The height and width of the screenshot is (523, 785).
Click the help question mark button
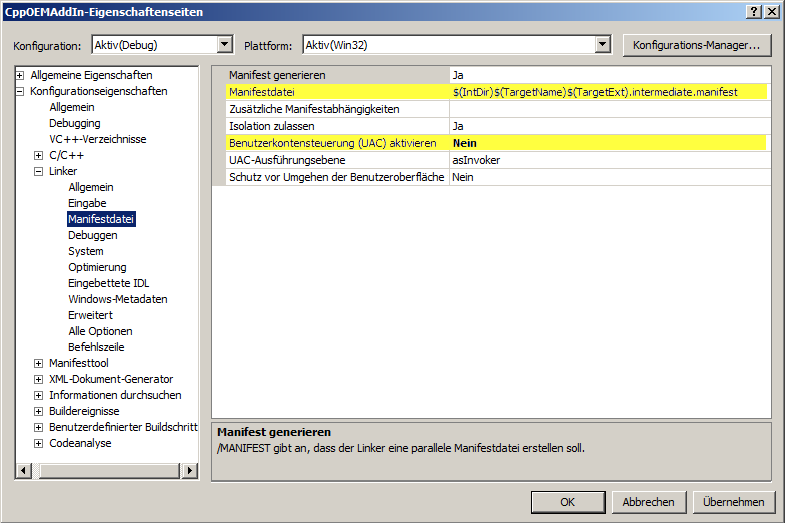pos(753,12)
